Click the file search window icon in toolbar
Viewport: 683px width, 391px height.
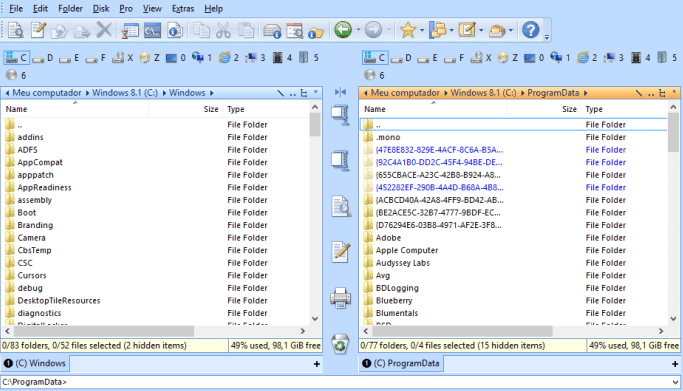coord(295,30)
